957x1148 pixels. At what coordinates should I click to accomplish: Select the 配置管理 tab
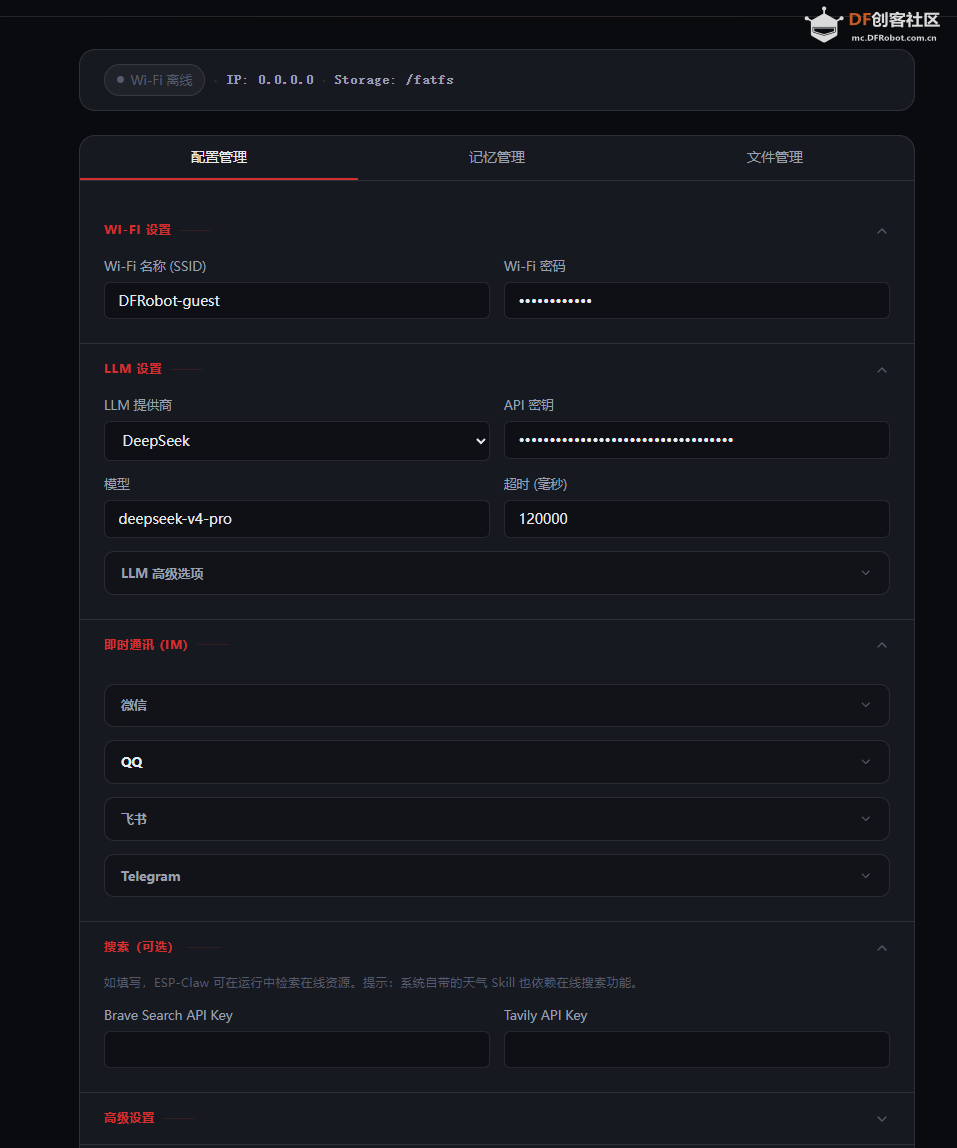[x=218, y=157]
